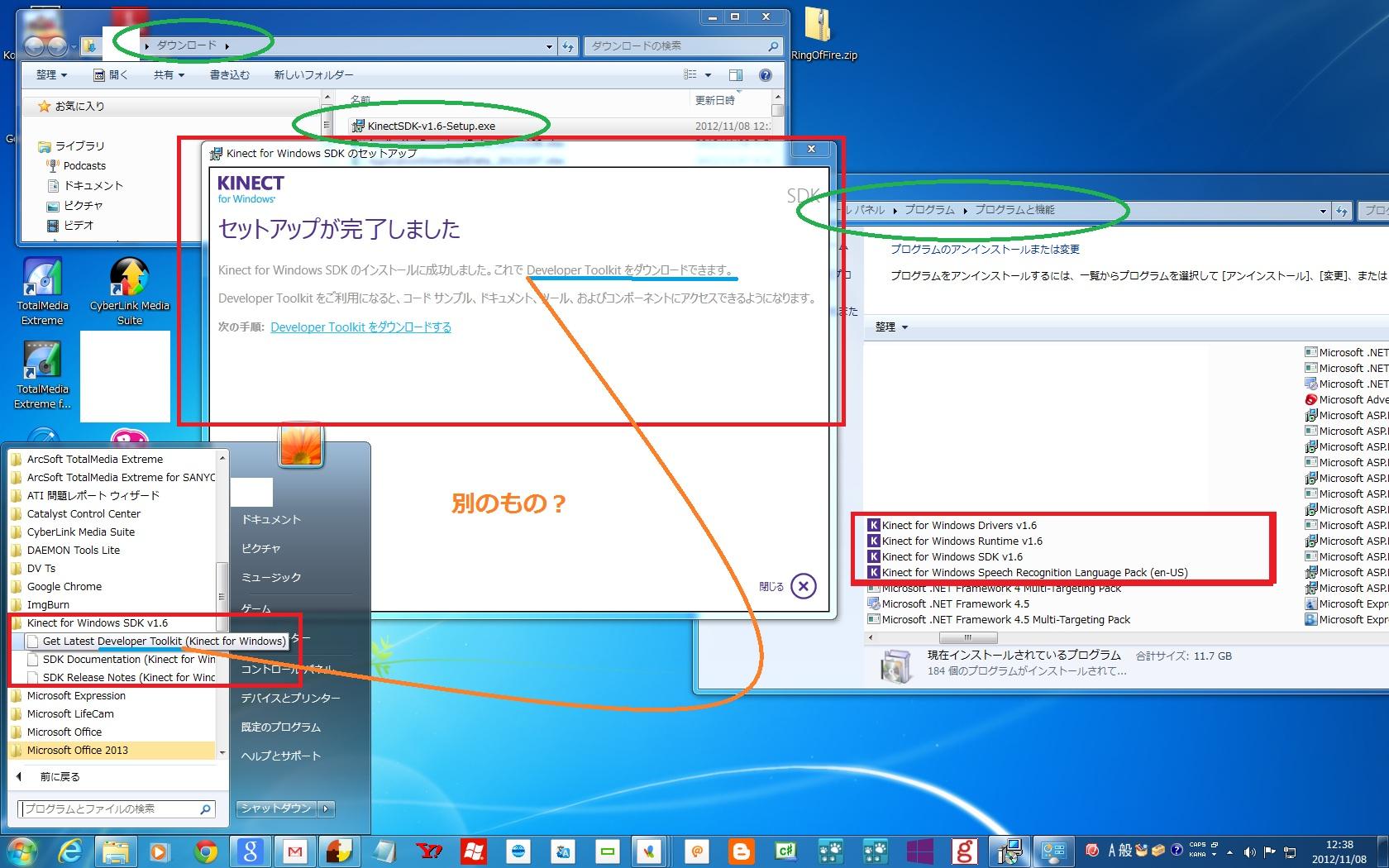Click 書き込む in Downloads toolbar
This screenshot has width=1389, height=868.
229,75
